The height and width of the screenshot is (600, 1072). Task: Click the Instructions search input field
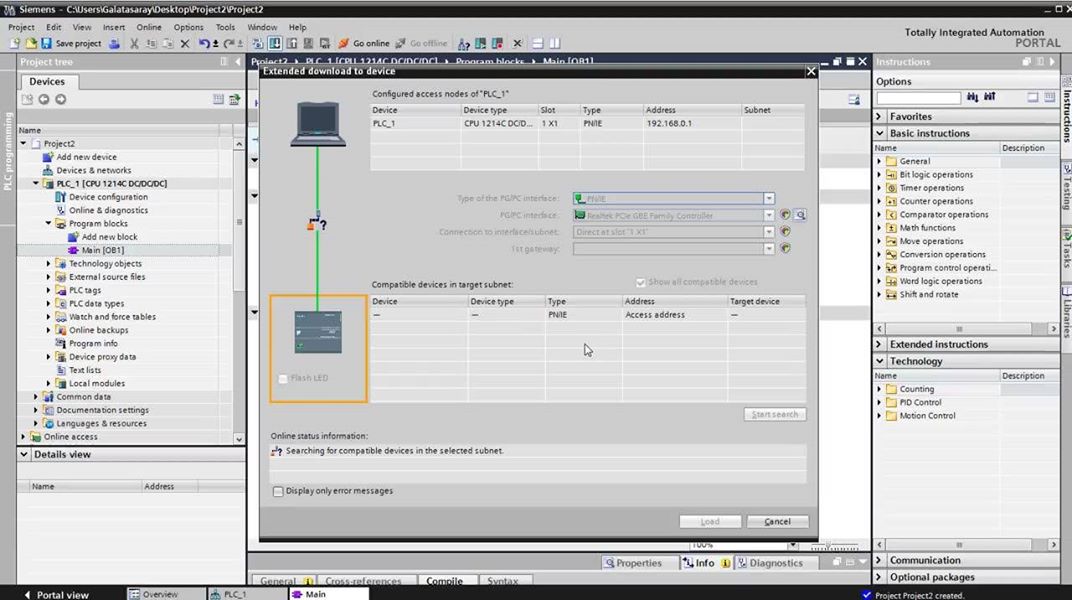coord(918,98)
